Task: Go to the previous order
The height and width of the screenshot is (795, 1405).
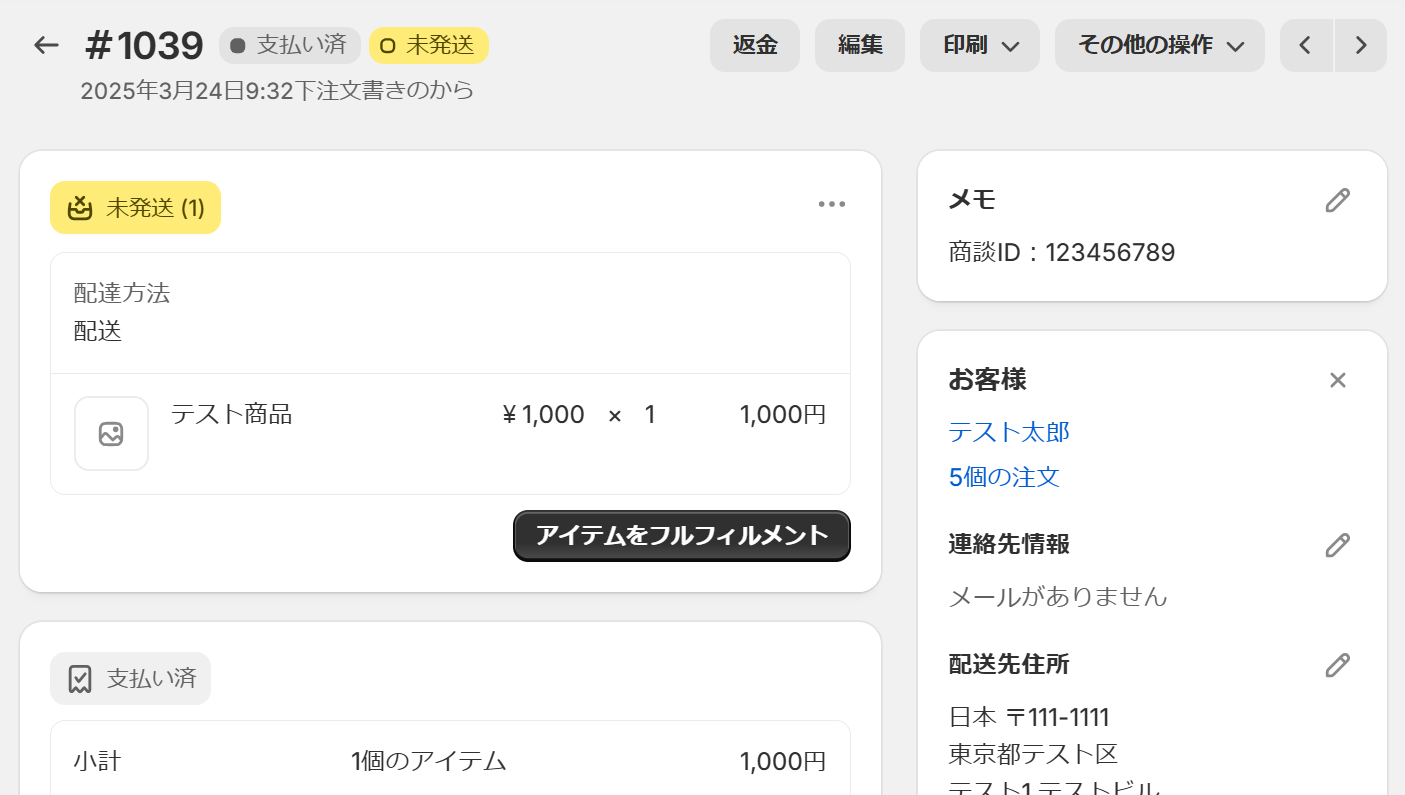Action: pos(1306,45)
